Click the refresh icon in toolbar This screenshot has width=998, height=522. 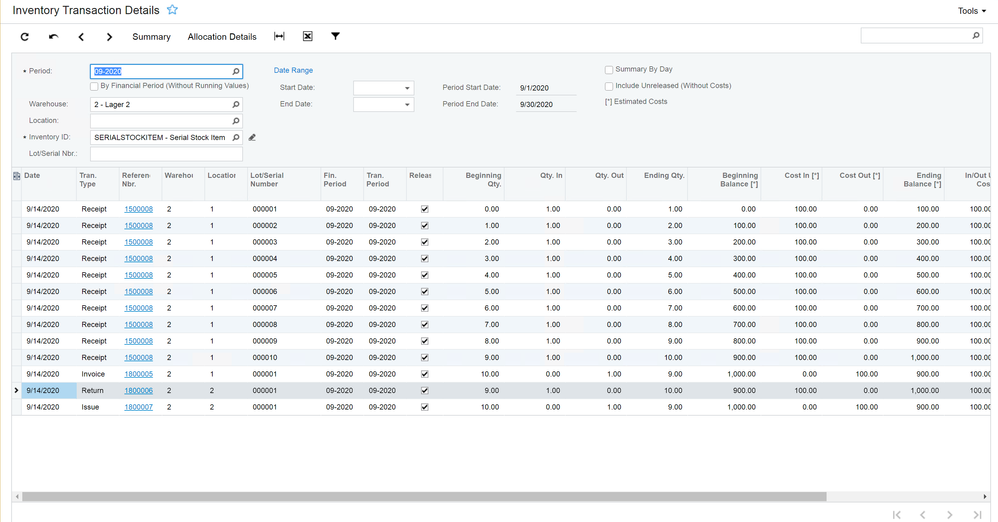pos(25,37)
